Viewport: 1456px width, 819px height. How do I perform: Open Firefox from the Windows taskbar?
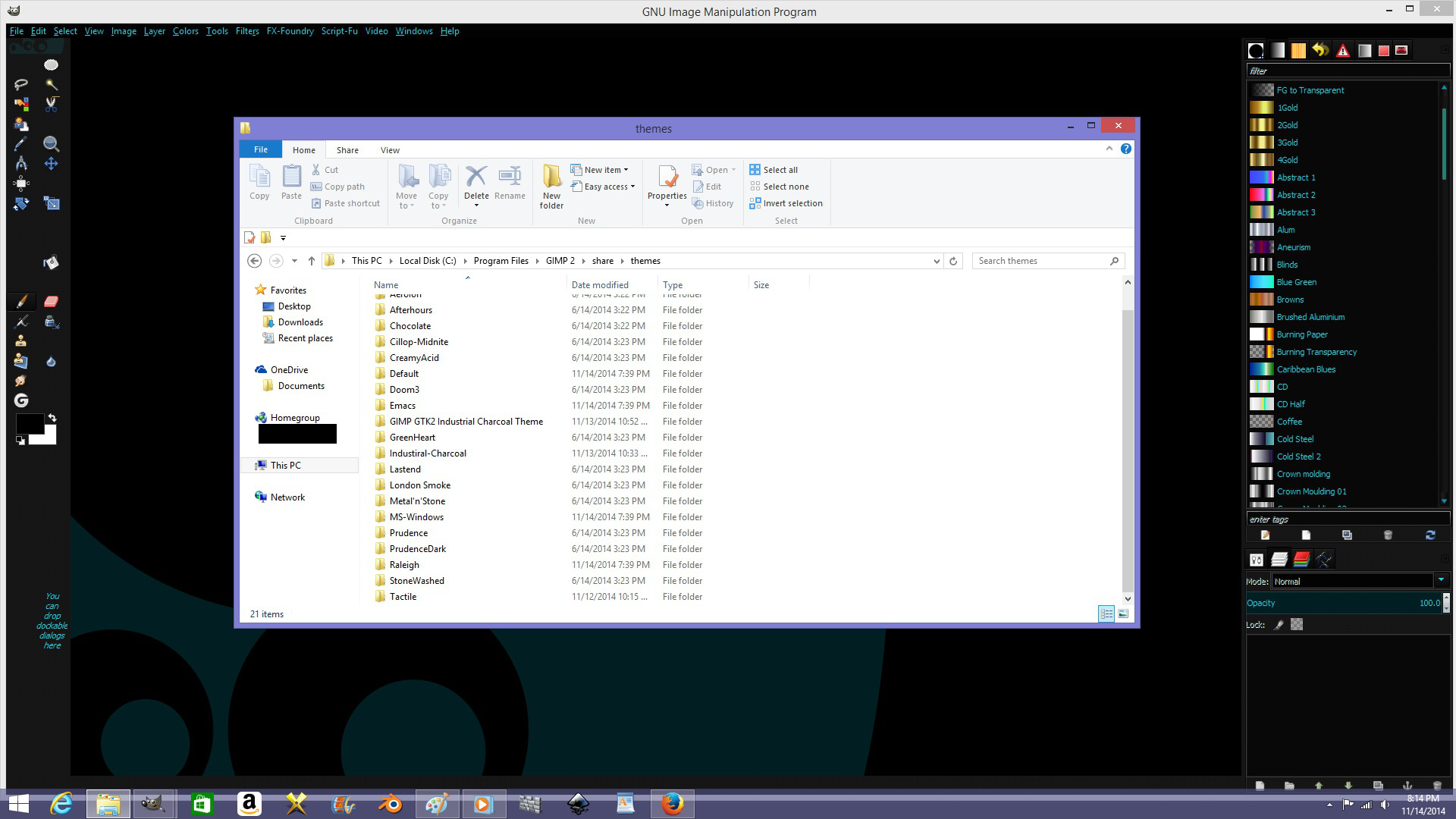[x=673, y=803]
